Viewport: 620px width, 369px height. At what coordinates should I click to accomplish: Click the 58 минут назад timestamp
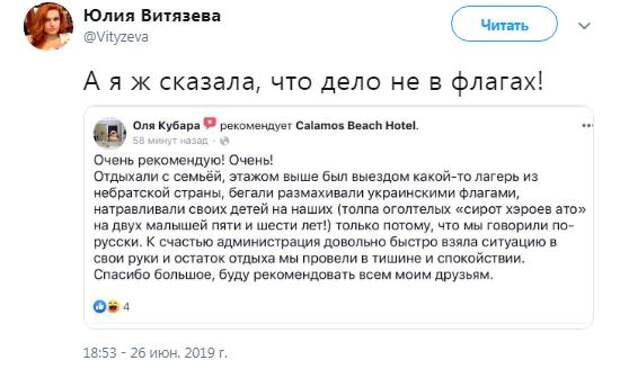click(170, 140)
